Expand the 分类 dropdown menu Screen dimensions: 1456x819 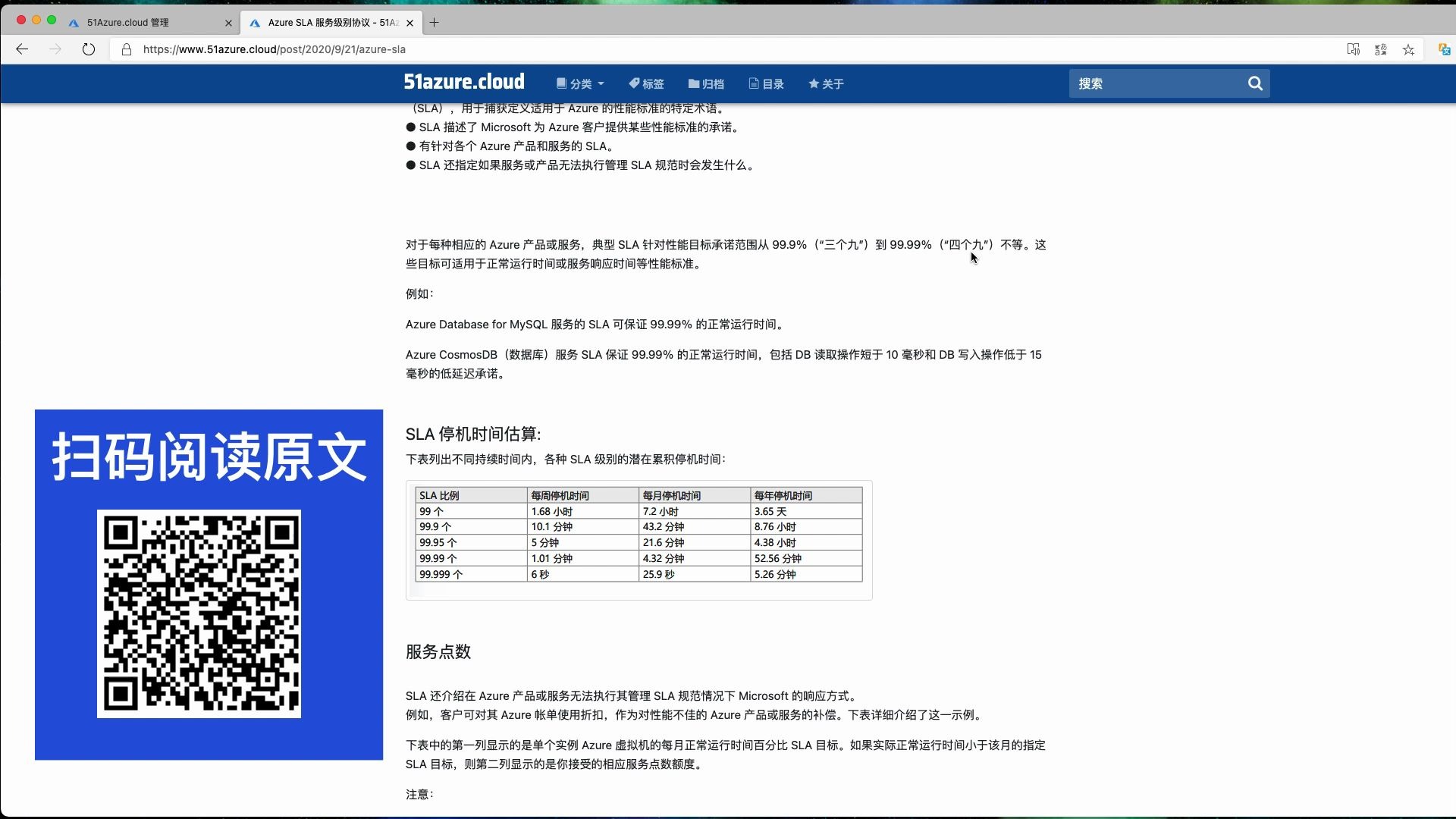tap(580, 83)
